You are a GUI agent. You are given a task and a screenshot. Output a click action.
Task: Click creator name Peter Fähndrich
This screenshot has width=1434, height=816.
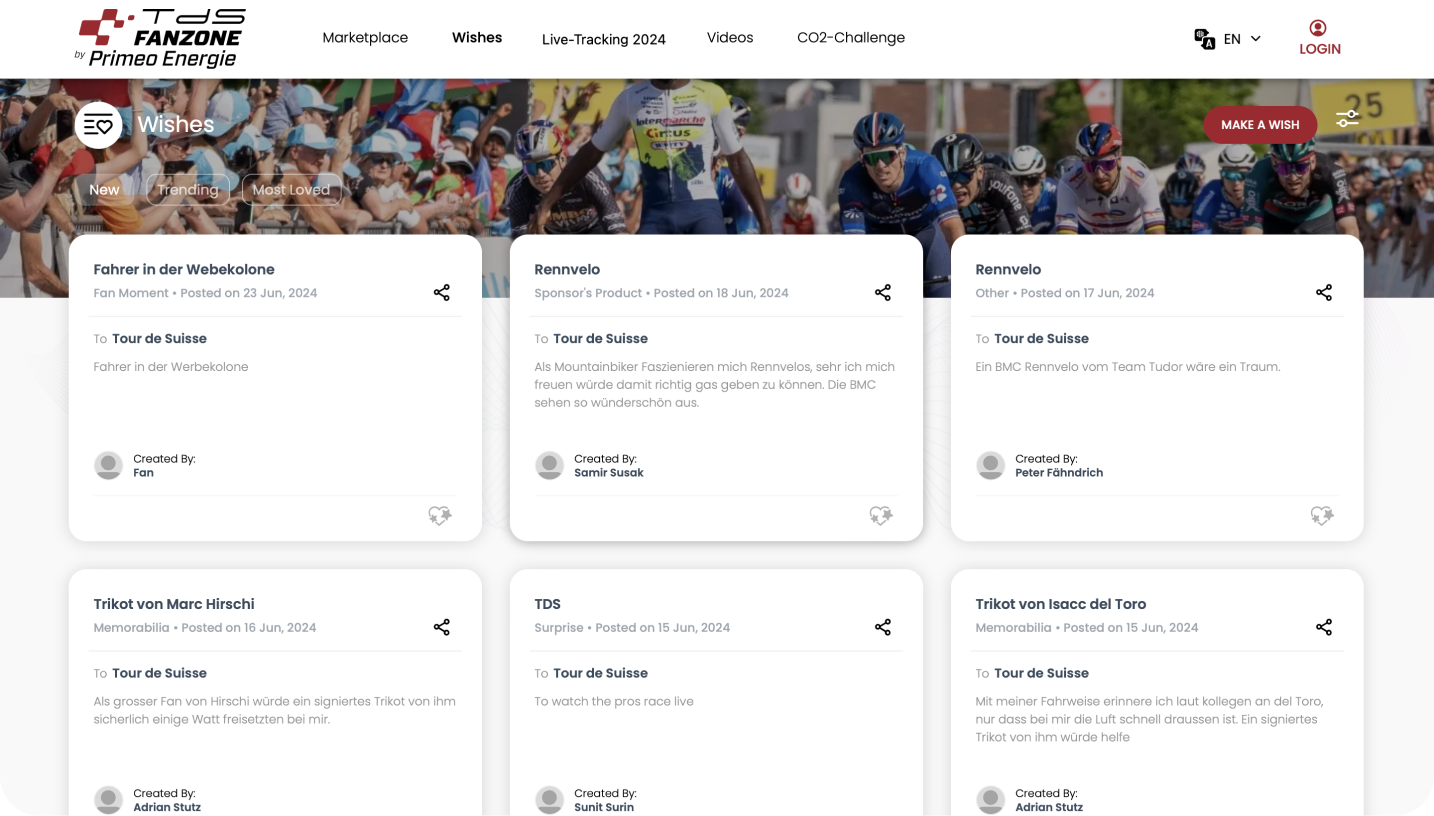[x=1059, y=473]
